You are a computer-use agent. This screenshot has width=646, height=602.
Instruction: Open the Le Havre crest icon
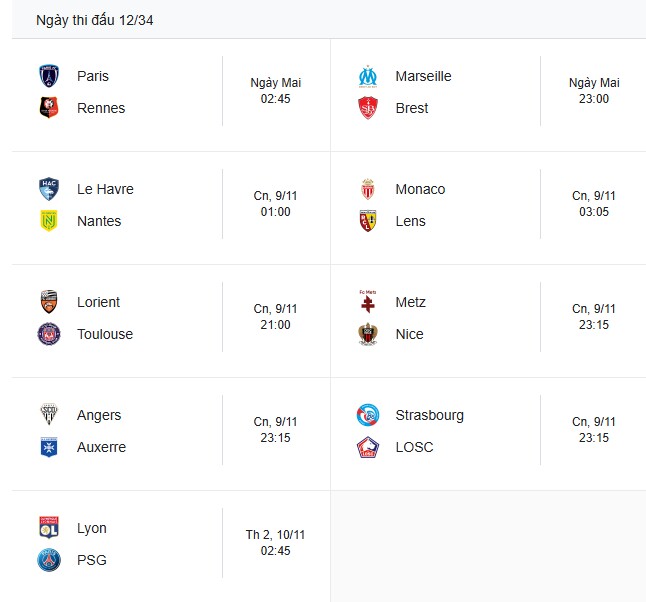[49, 189]
